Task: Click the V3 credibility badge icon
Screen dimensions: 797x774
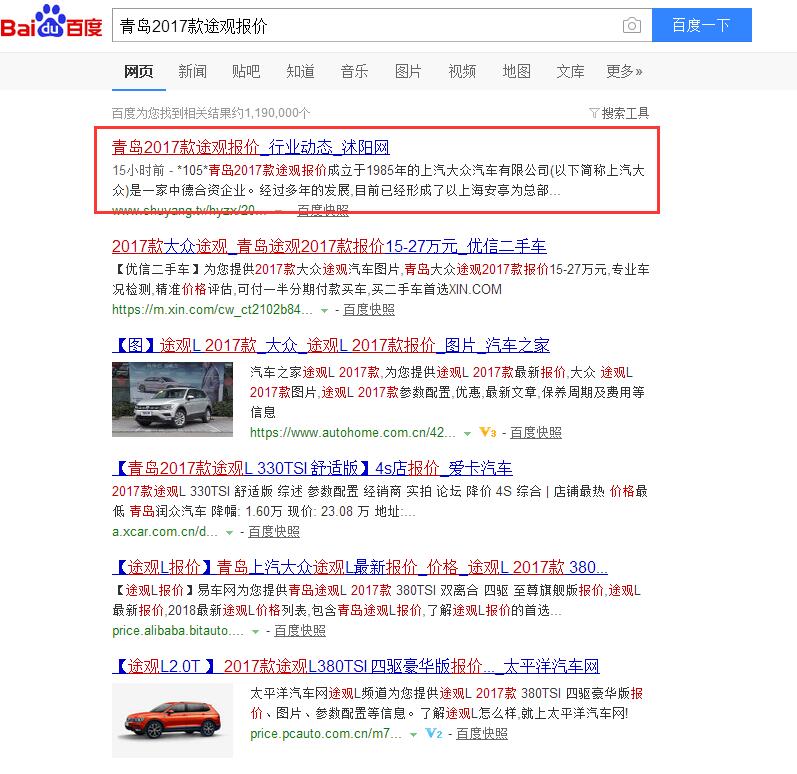Action: click(x=487, y=432)
